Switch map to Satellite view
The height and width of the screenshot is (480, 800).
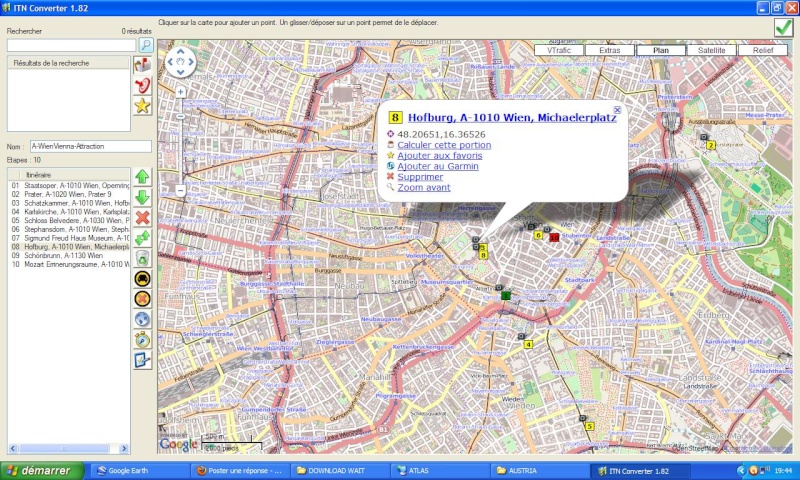pyautogui.click(x=712, y=50)
